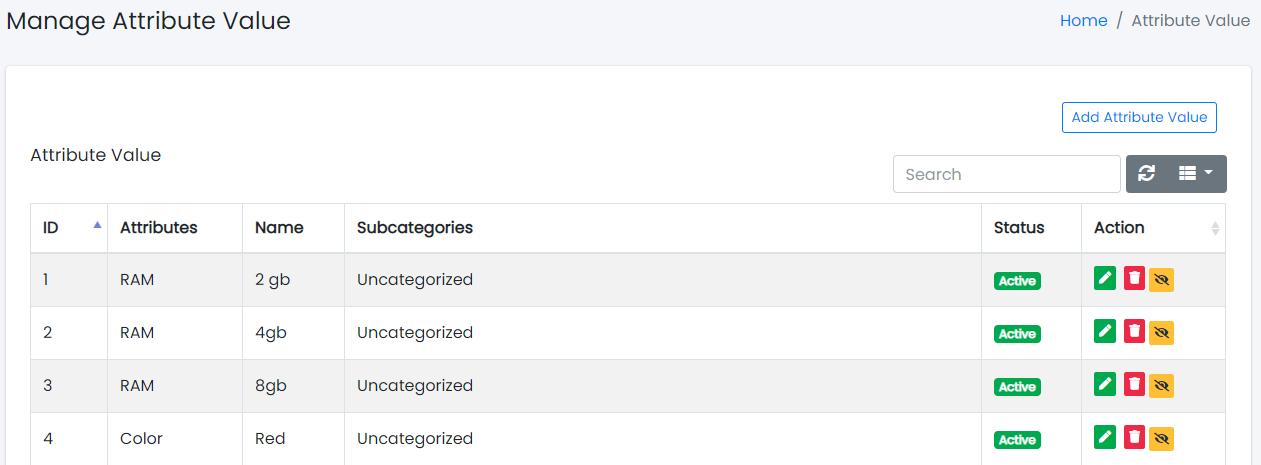The width and height of the screenshot is (1261, 465).
Task: Delete the Red color attribute value
Action: click(1134, 437)
